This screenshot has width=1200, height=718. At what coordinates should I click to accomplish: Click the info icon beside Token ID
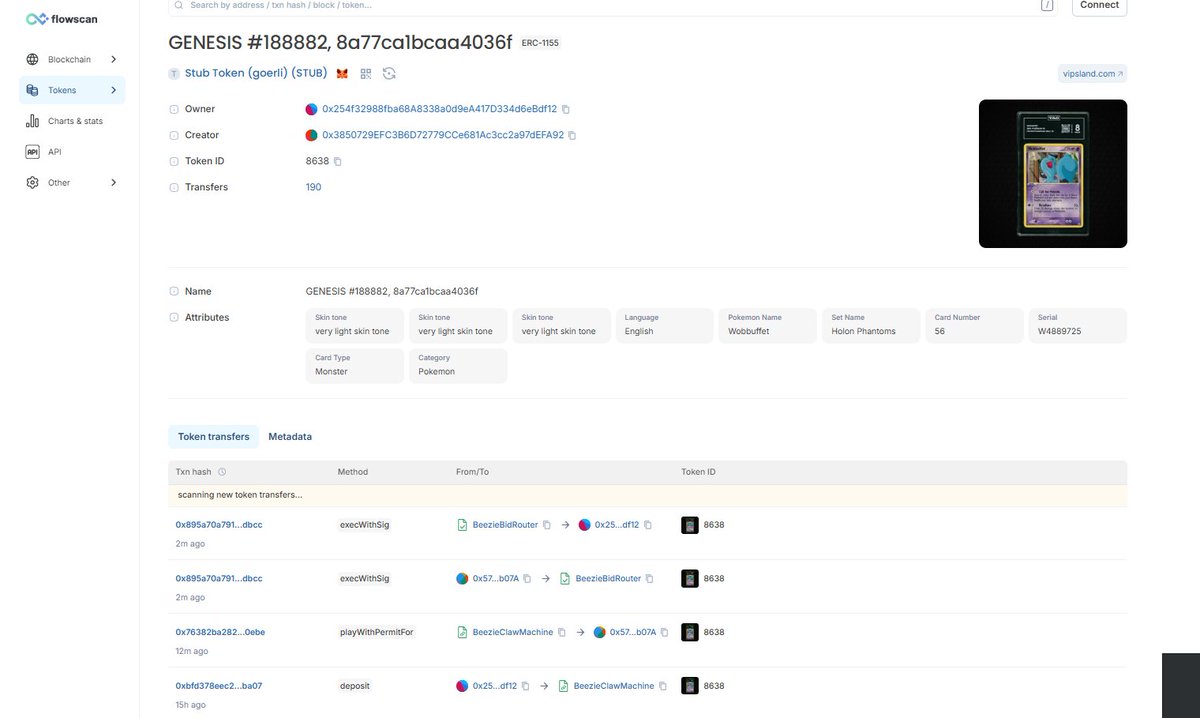(174, 161)
